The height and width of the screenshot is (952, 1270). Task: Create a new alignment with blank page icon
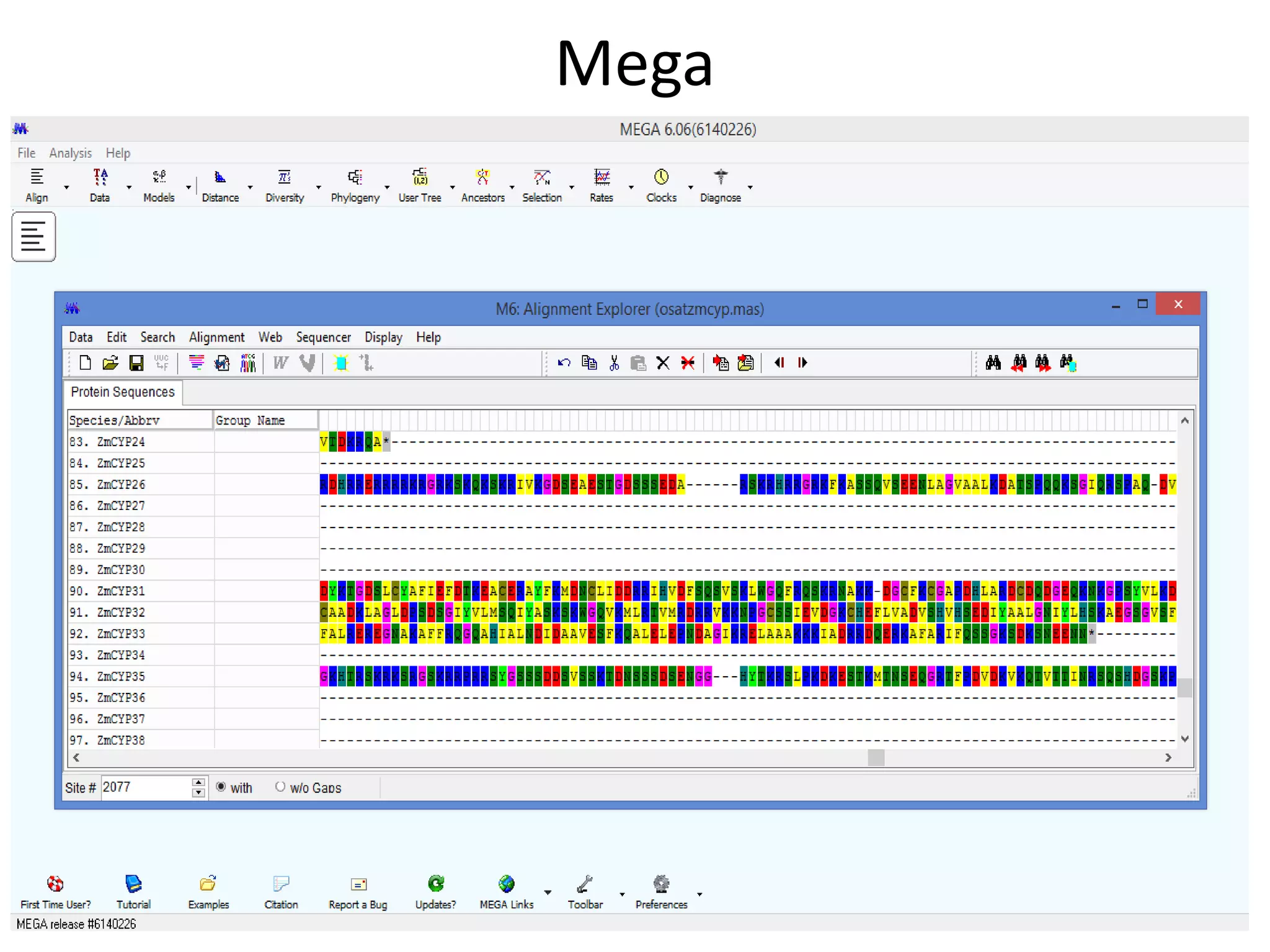(86, 363)
